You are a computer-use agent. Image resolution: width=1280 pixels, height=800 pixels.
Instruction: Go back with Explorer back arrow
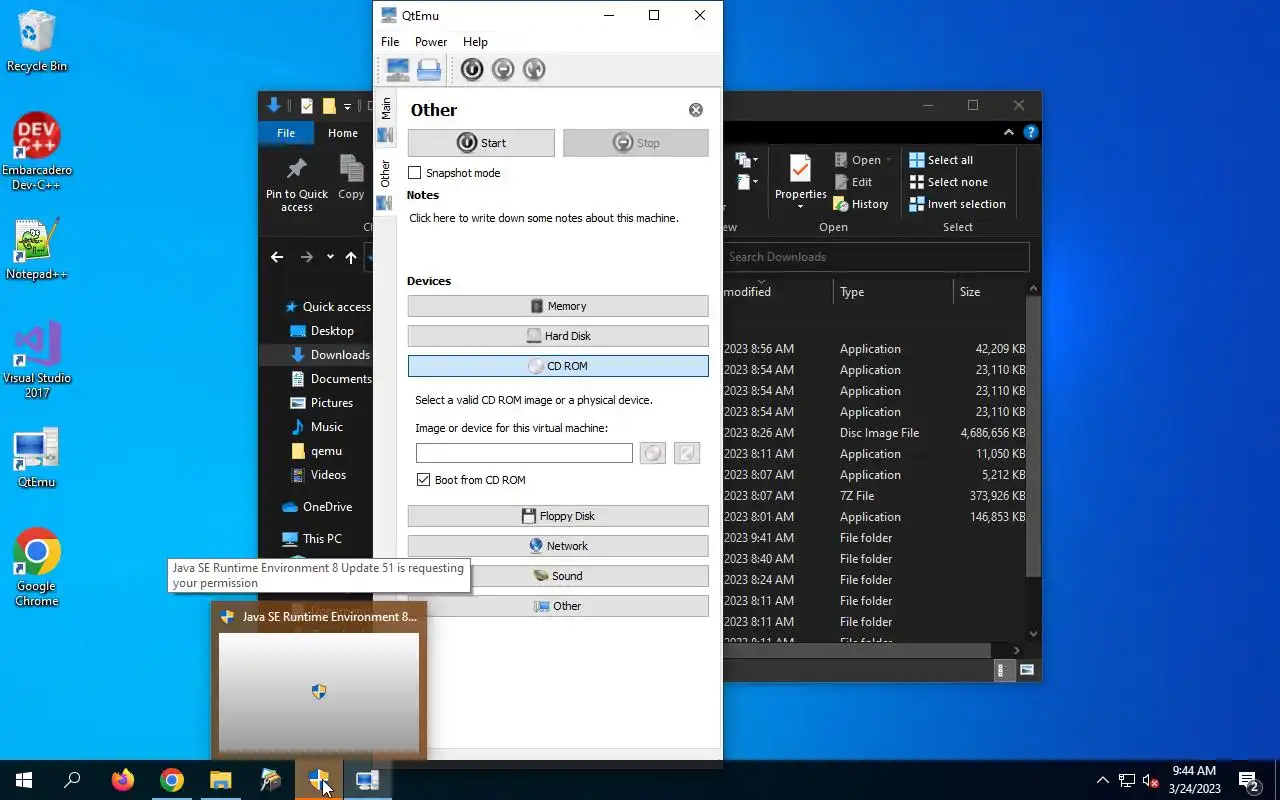[277, 257]
